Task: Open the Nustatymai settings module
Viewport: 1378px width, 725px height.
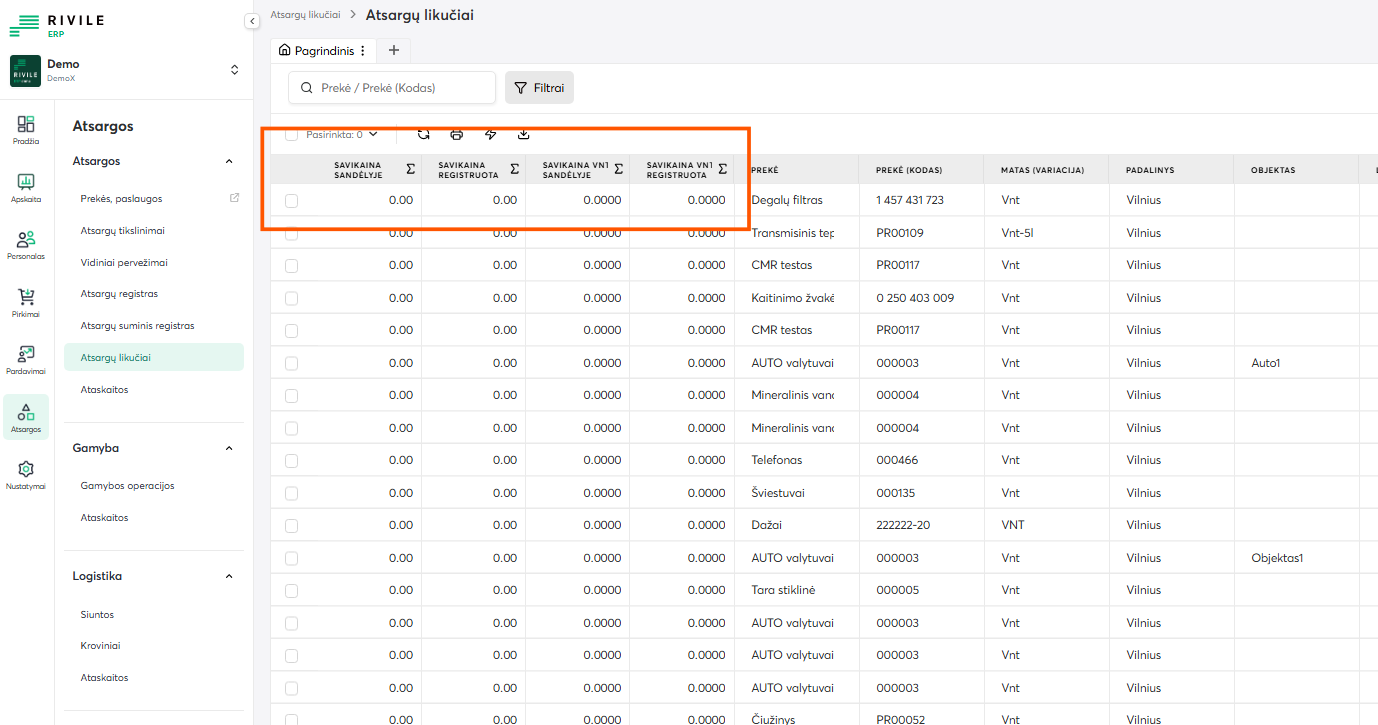Action: (26, 475)
